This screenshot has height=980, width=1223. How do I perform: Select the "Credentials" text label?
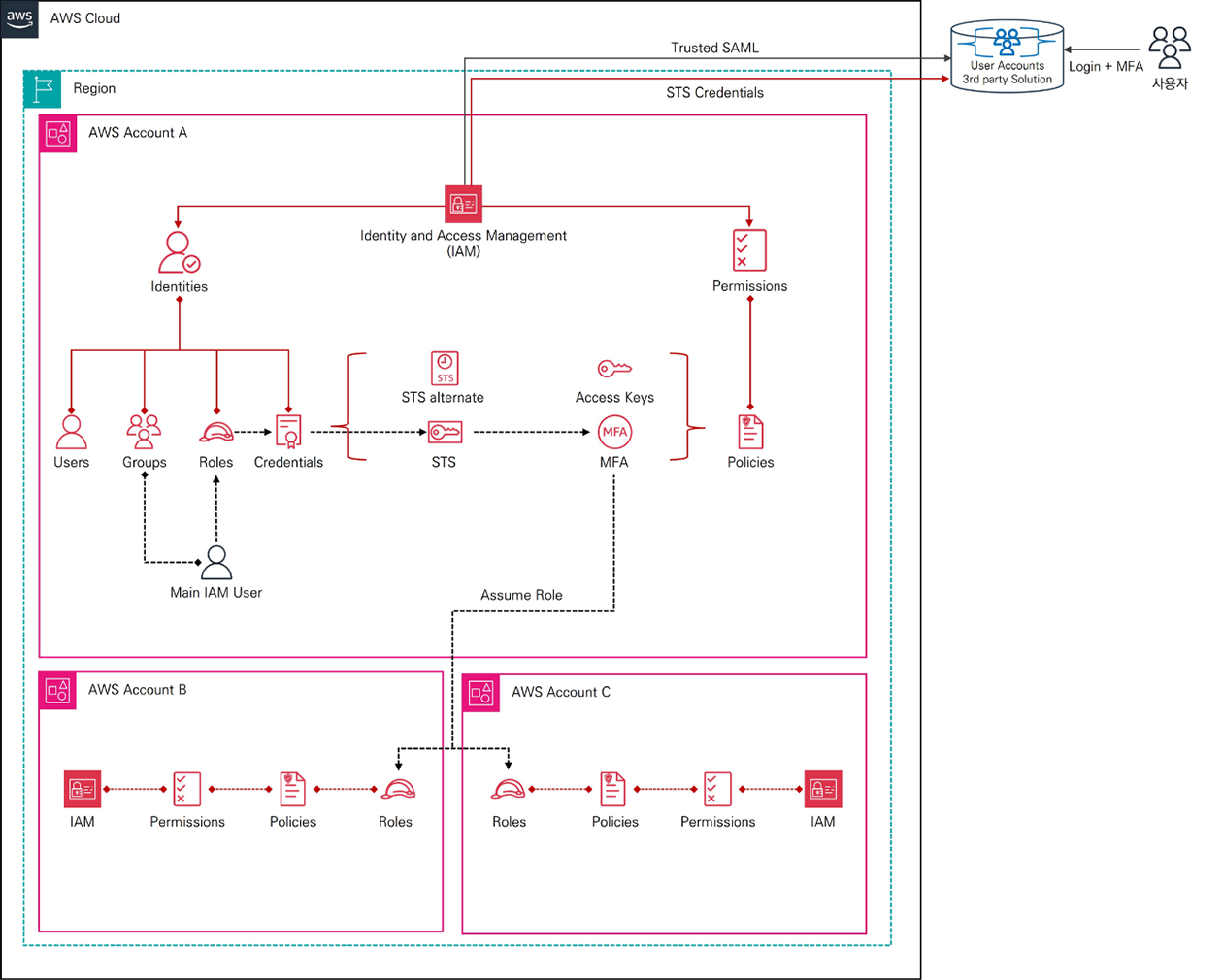288,462
